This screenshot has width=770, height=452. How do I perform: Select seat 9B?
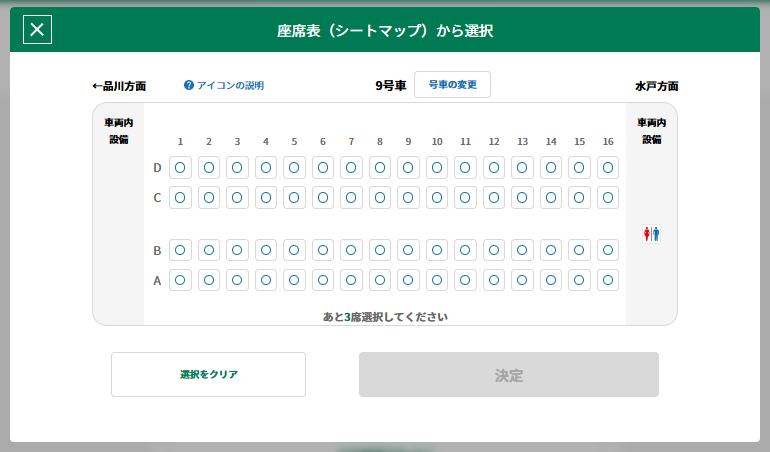pyautogui.click(x=408, y=250)
